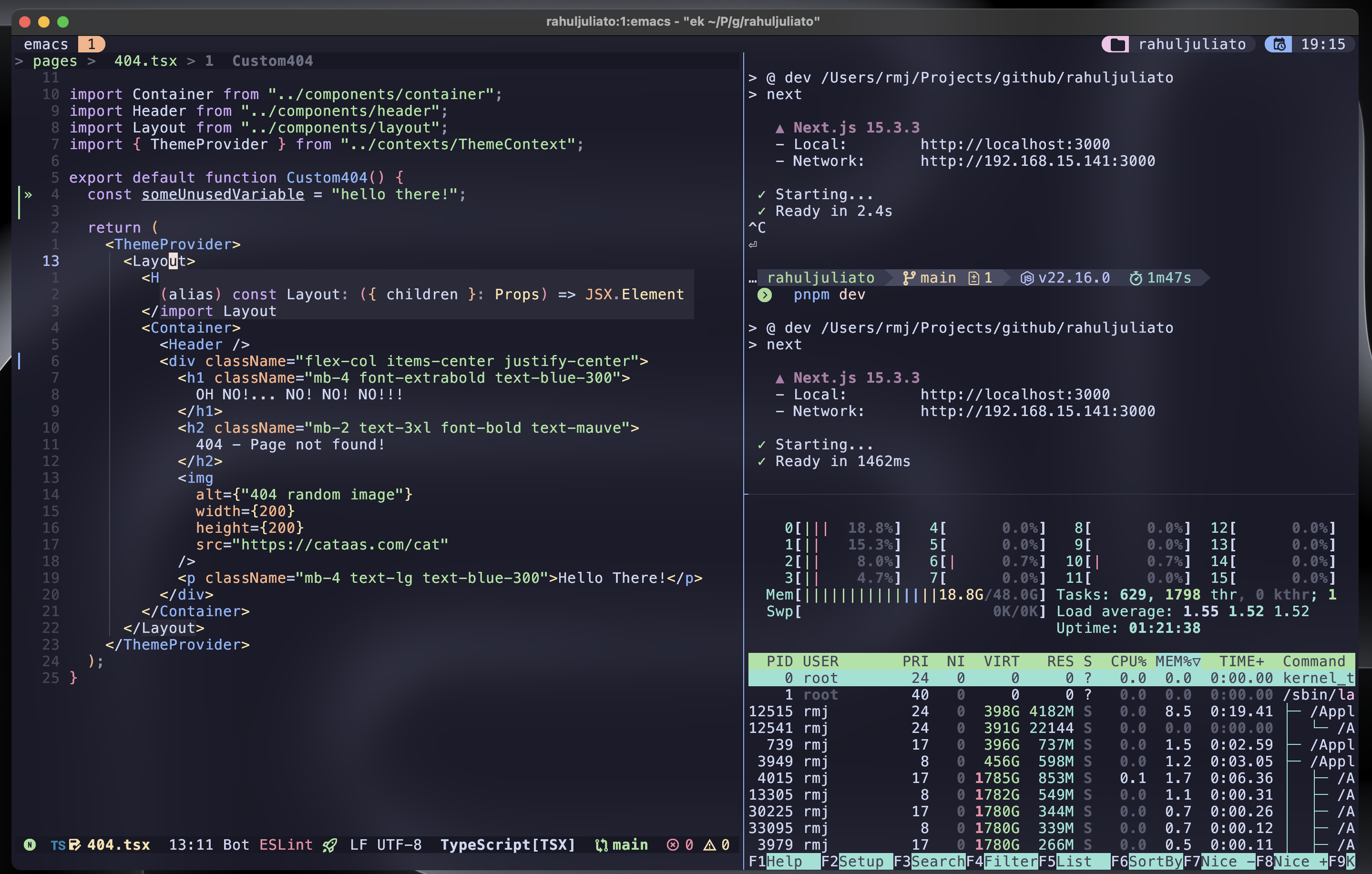The image size is (1372, 874).
Task: Click the calendar clock icon by 19:15
Action: point(1280,44)
